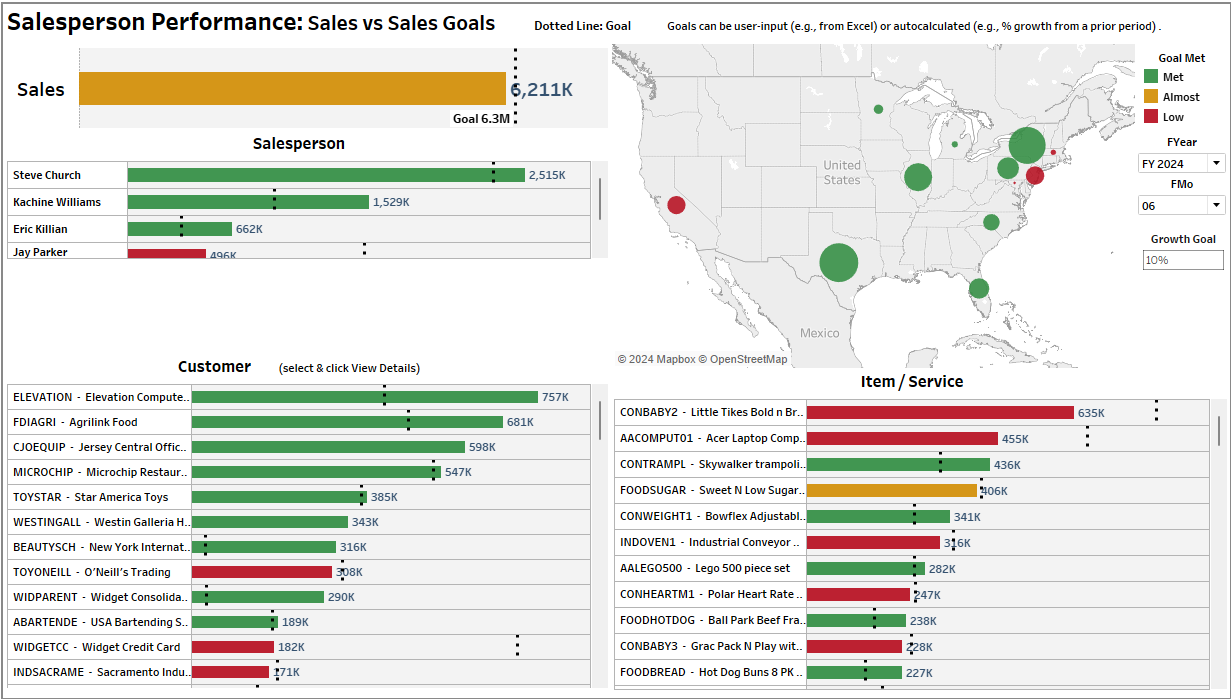Image resolution: width=1231 pixels, height=700 pixels.
Task: Click the Salesperson list scrollbar
Action: (x=599, y=198)
